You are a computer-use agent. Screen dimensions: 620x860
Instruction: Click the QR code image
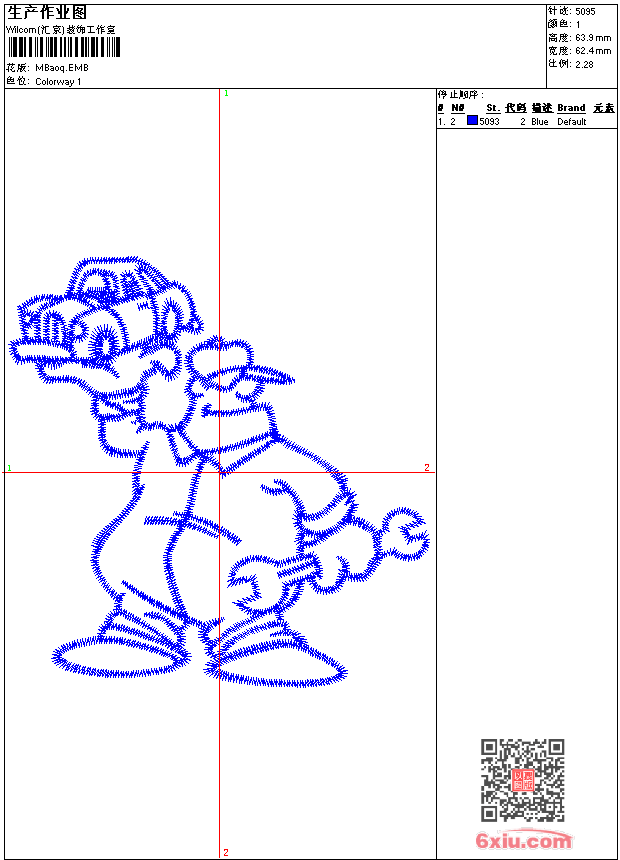click(522, 780)
